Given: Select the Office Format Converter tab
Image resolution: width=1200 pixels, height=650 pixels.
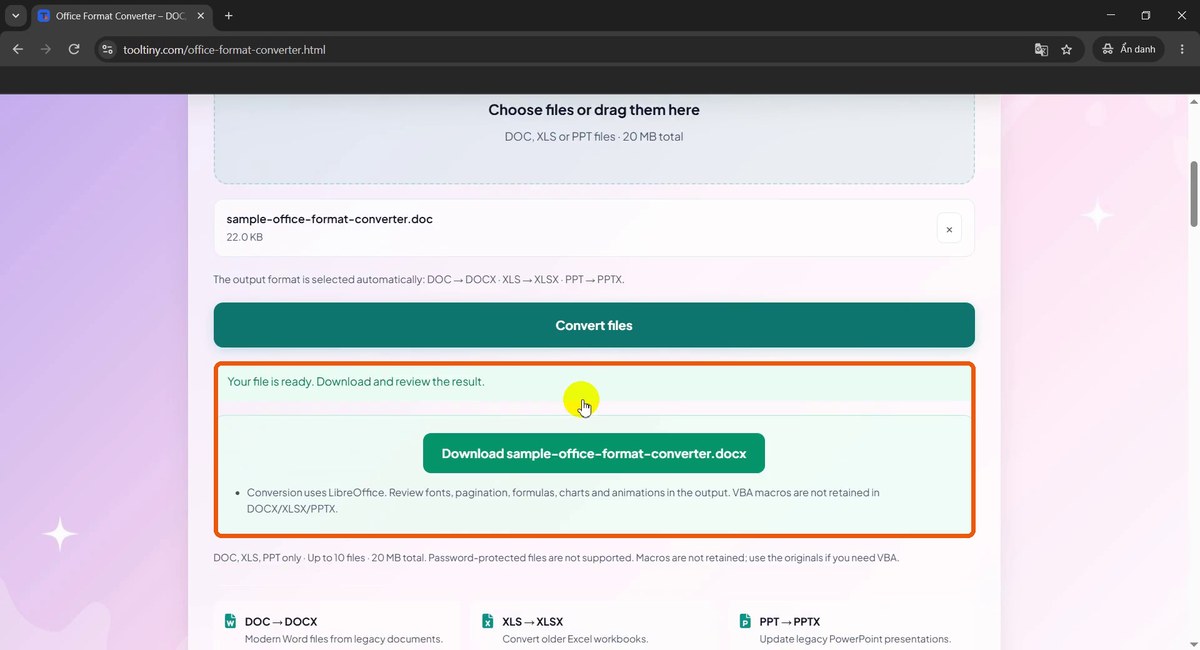Looking at the screenshot, I should pyautogui.click(x=120, y=16).
